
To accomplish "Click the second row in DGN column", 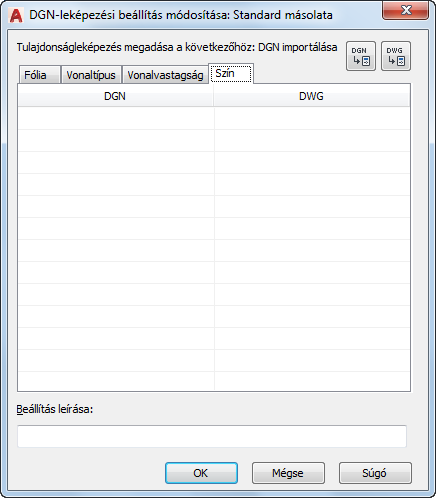I will [x=116, y=140].
